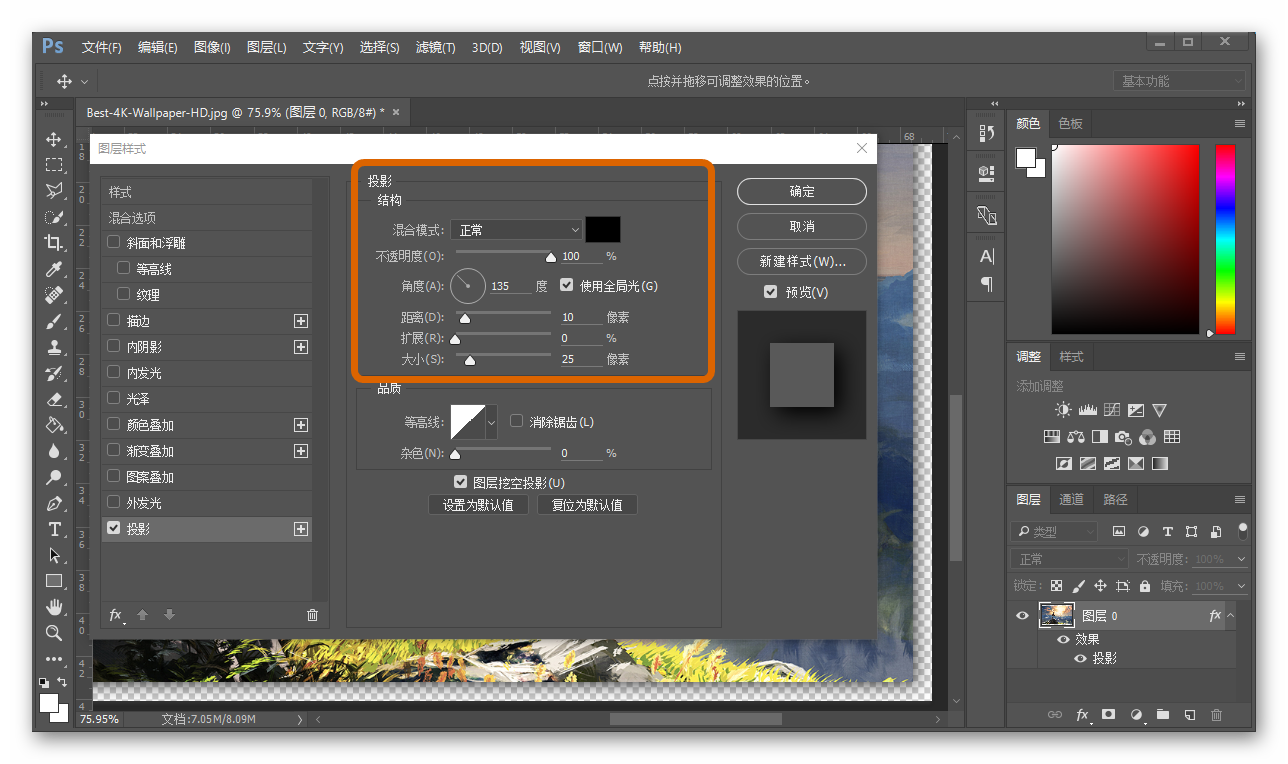Open the 等高线 contour picker arrow
The height and width of the screenshot is (764, 1288).
[x=491, y=423]
